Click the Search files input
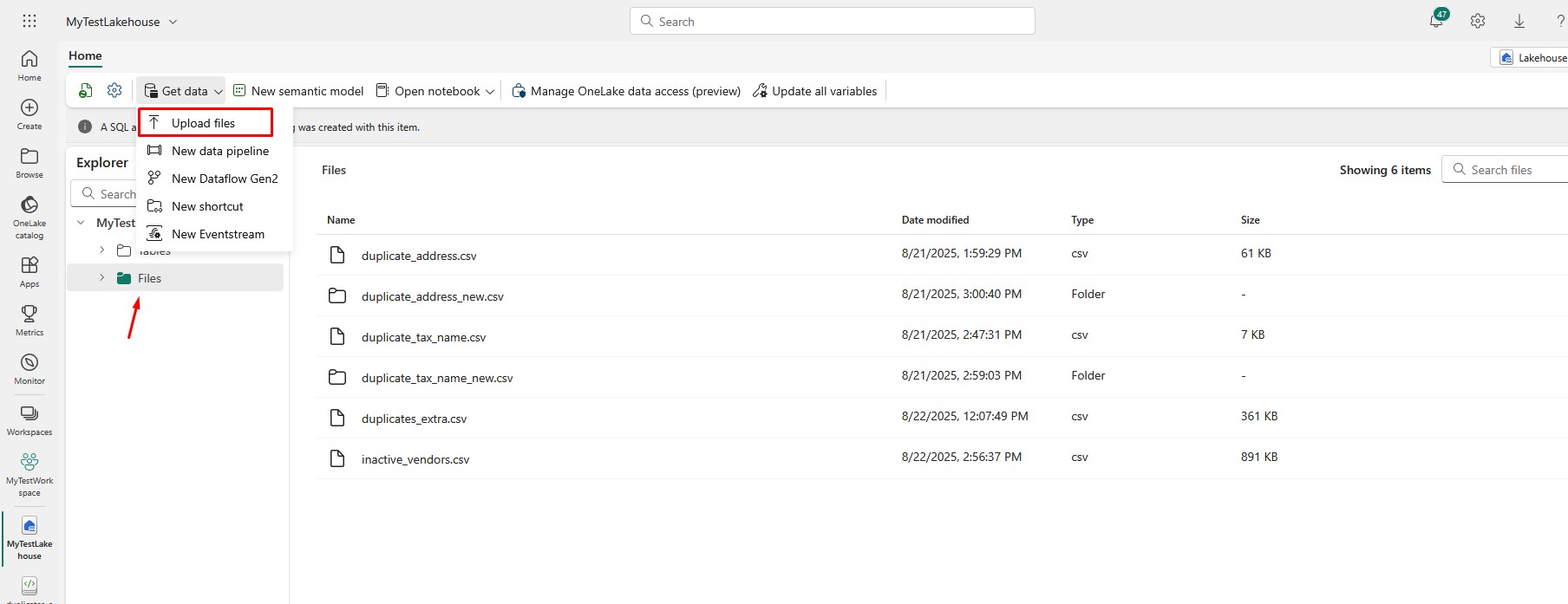The image size is (1568, 604). [1505, 170]
